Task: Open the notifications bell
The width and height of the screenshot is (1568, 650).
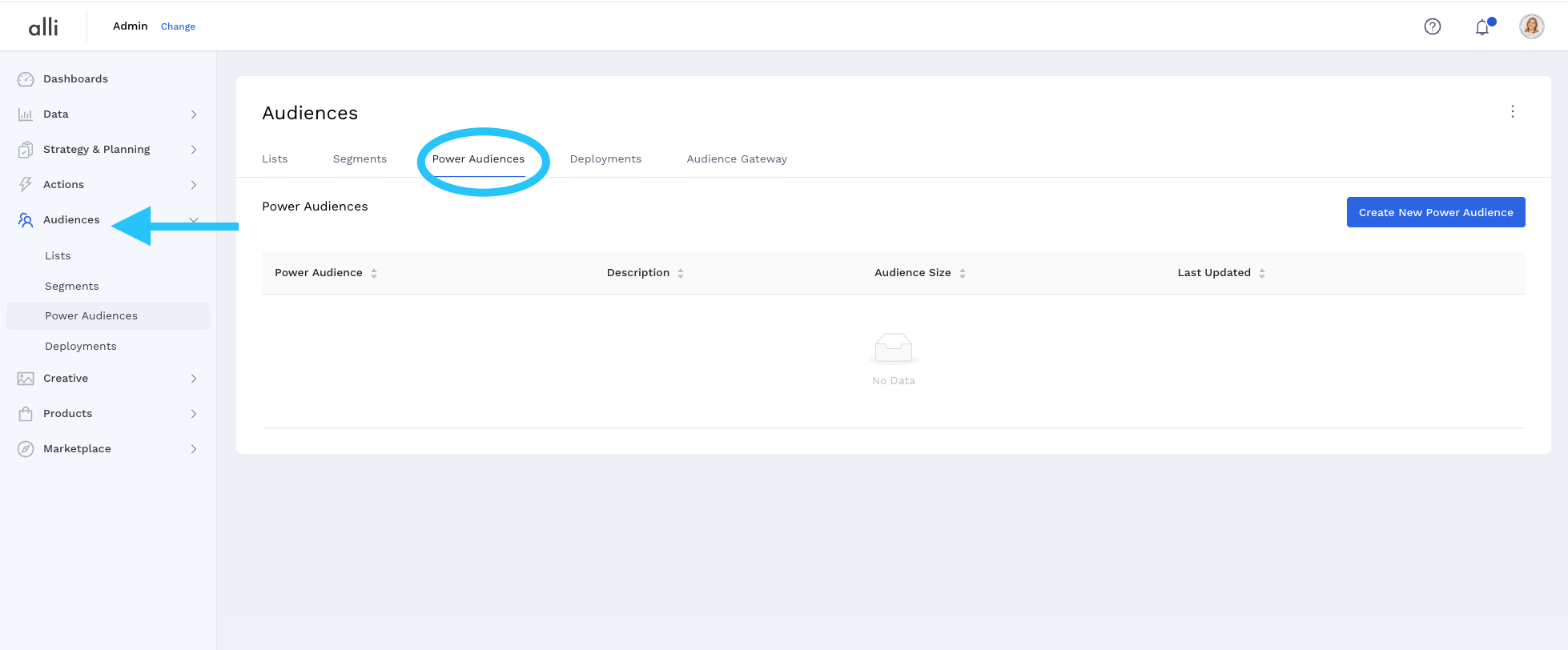Action: [1482, 27]
